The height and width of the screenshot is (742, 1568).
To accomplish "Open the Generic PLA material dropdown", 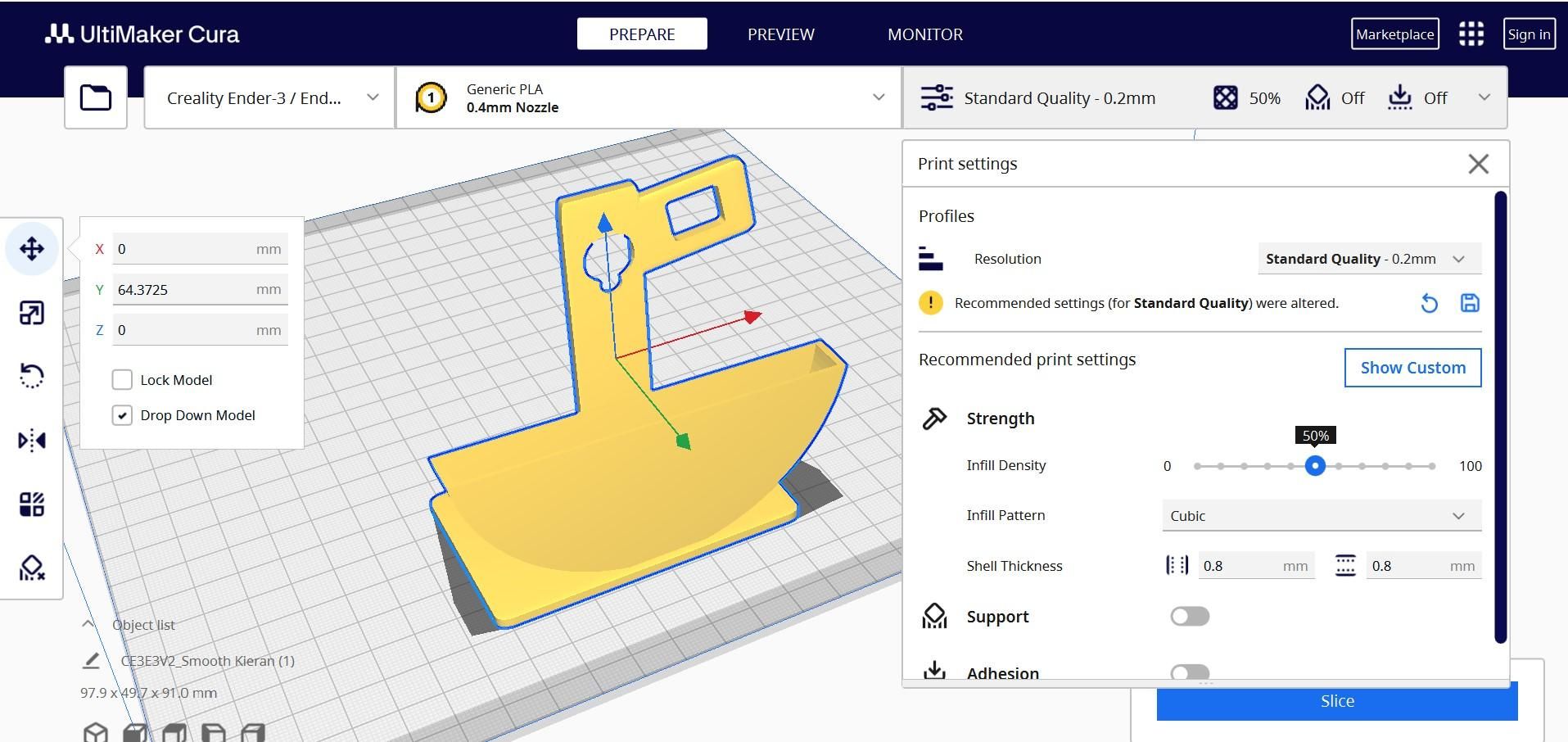I will point(648,97).
